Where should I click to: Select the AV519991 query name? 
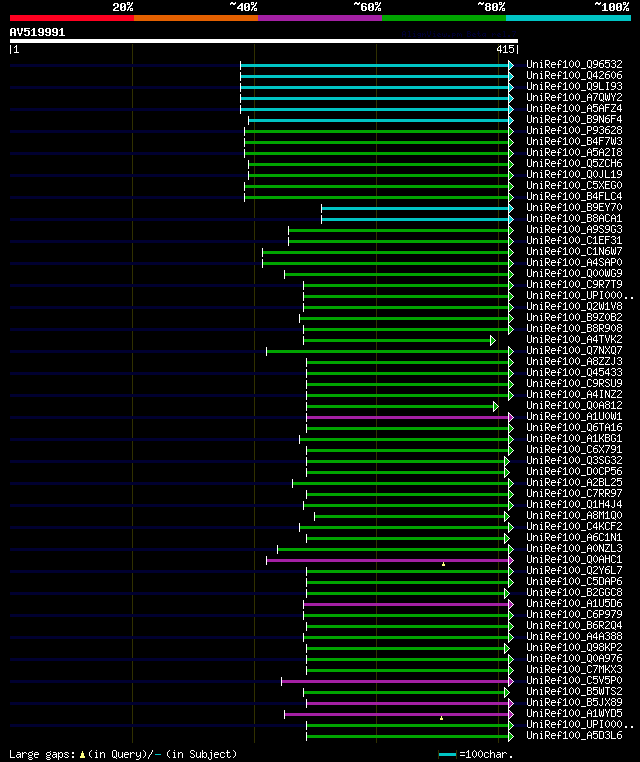37,33
